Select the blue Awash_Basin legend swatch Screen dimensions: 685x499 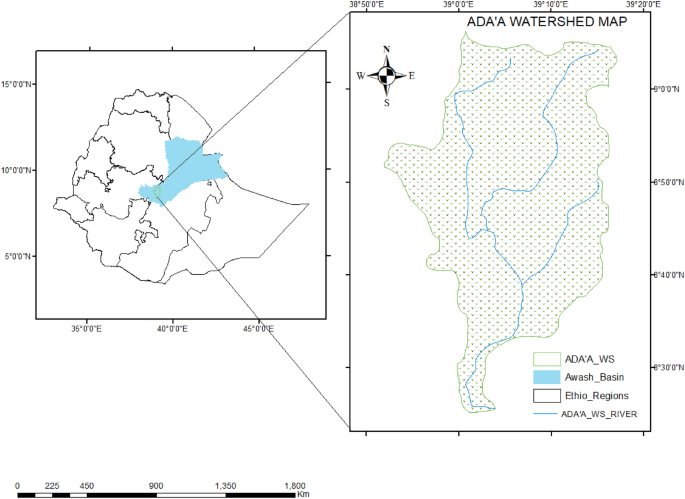click(547, 377)
